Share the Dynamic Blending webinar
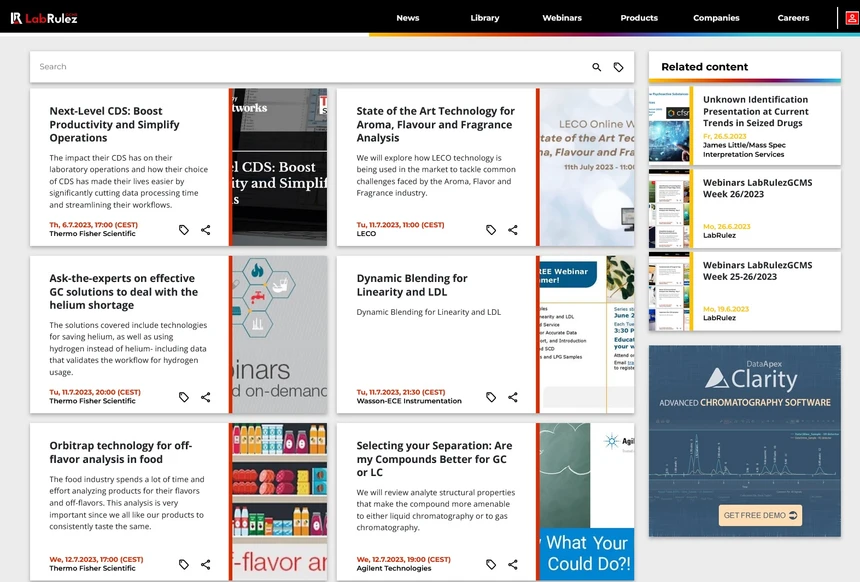860x582 pixels. pyautogui.click(x=513, y=397)
